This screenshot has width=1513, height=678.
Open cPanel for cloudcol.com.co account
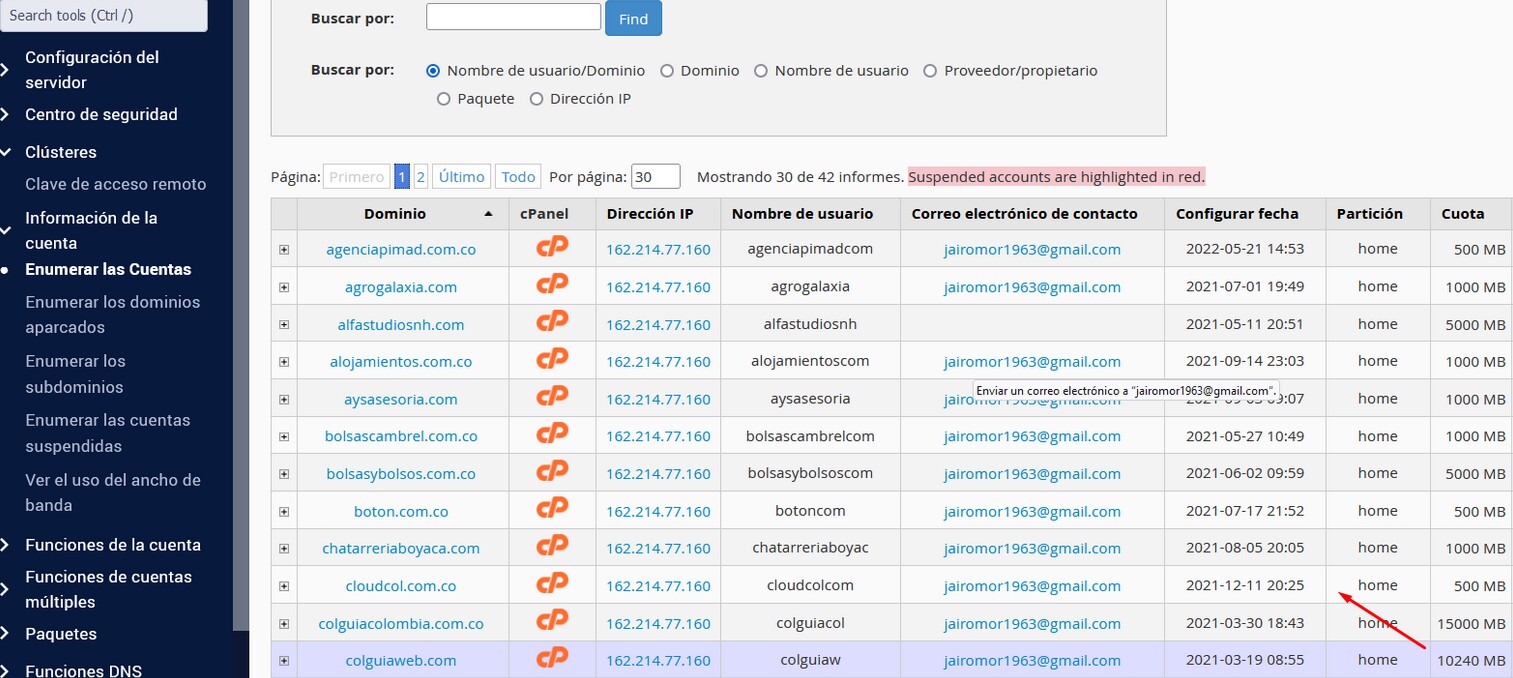(551, 585)
